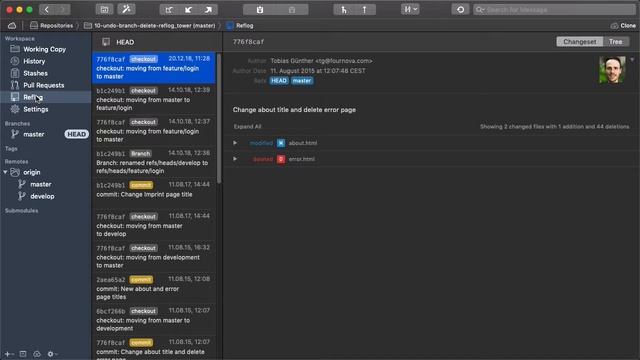The width and height of the screenshot is (640, 360).
Task: Click the cloud icon in sidebar footer
Action: [x=37, y=354]
